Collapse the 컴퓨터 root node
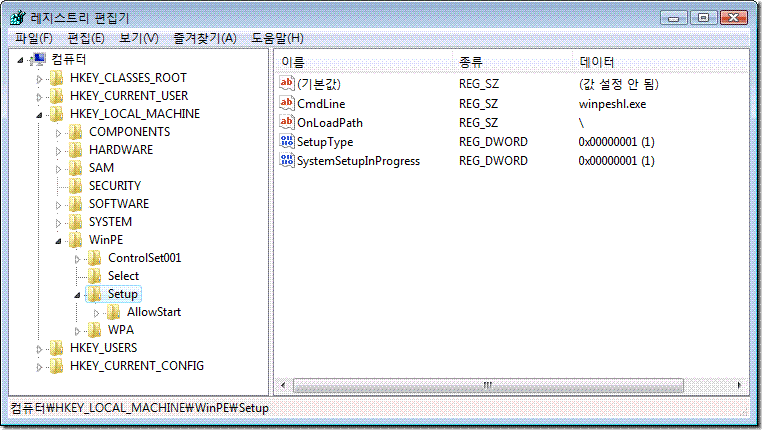Image resolution: width=762 pixels, height=430 pixels. pyautogui.click(x=20, y=60)
